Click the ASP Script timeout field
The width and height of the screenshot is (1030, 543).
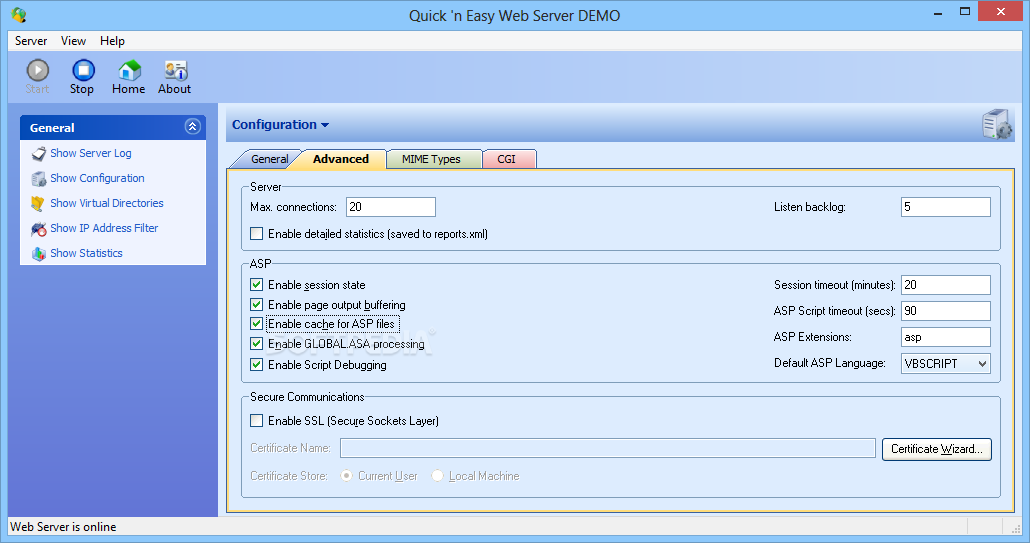pyautogui.click(x=946, y=311)
